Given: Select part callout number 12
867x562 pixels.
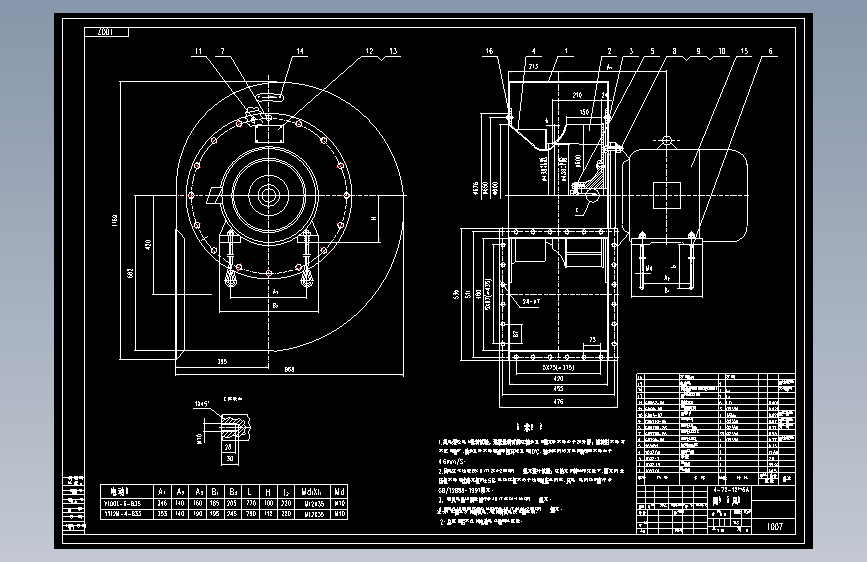Looking at the screenshot, I should pyautogui.click(x=369, y=51).
